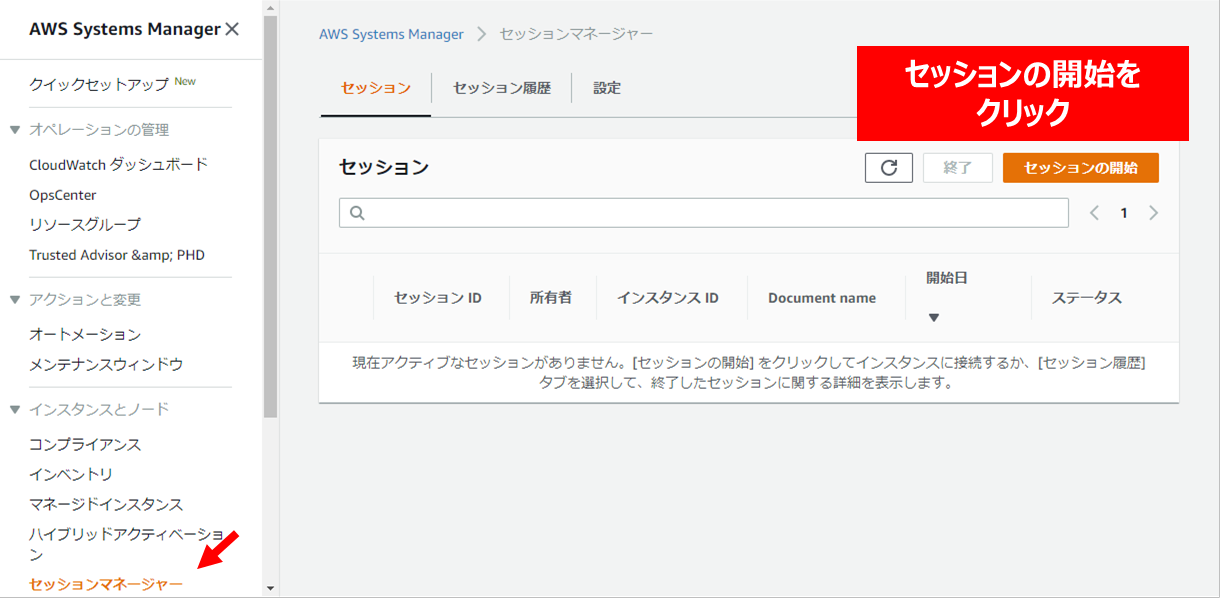Switch to the セッション履歴 tab
The width and height of the screenshot is (1220, 598).
click(x=501, y=88)
